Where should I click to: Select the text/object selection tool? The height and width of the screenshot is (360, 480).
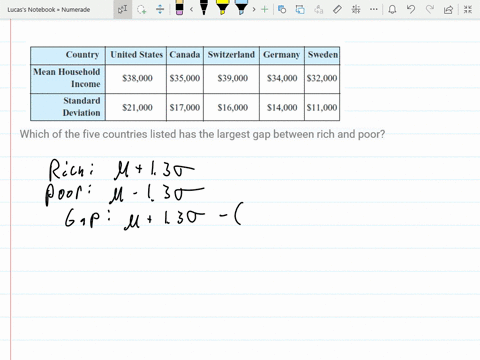click(122, 9)
